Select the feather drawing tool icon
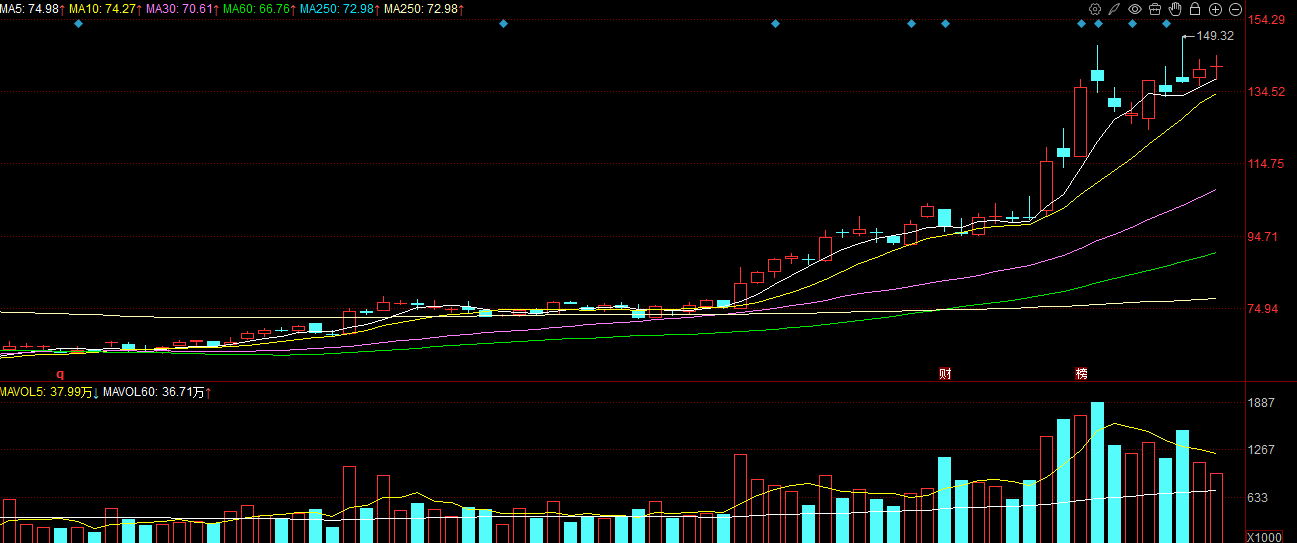 tap(1114, 9)
